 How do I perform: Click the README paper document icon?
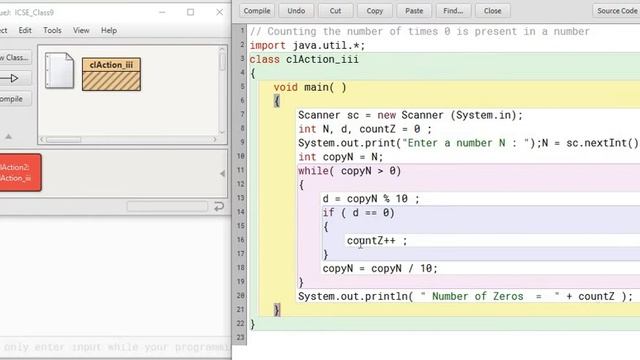pyautogui.click(x=60, y=70)
